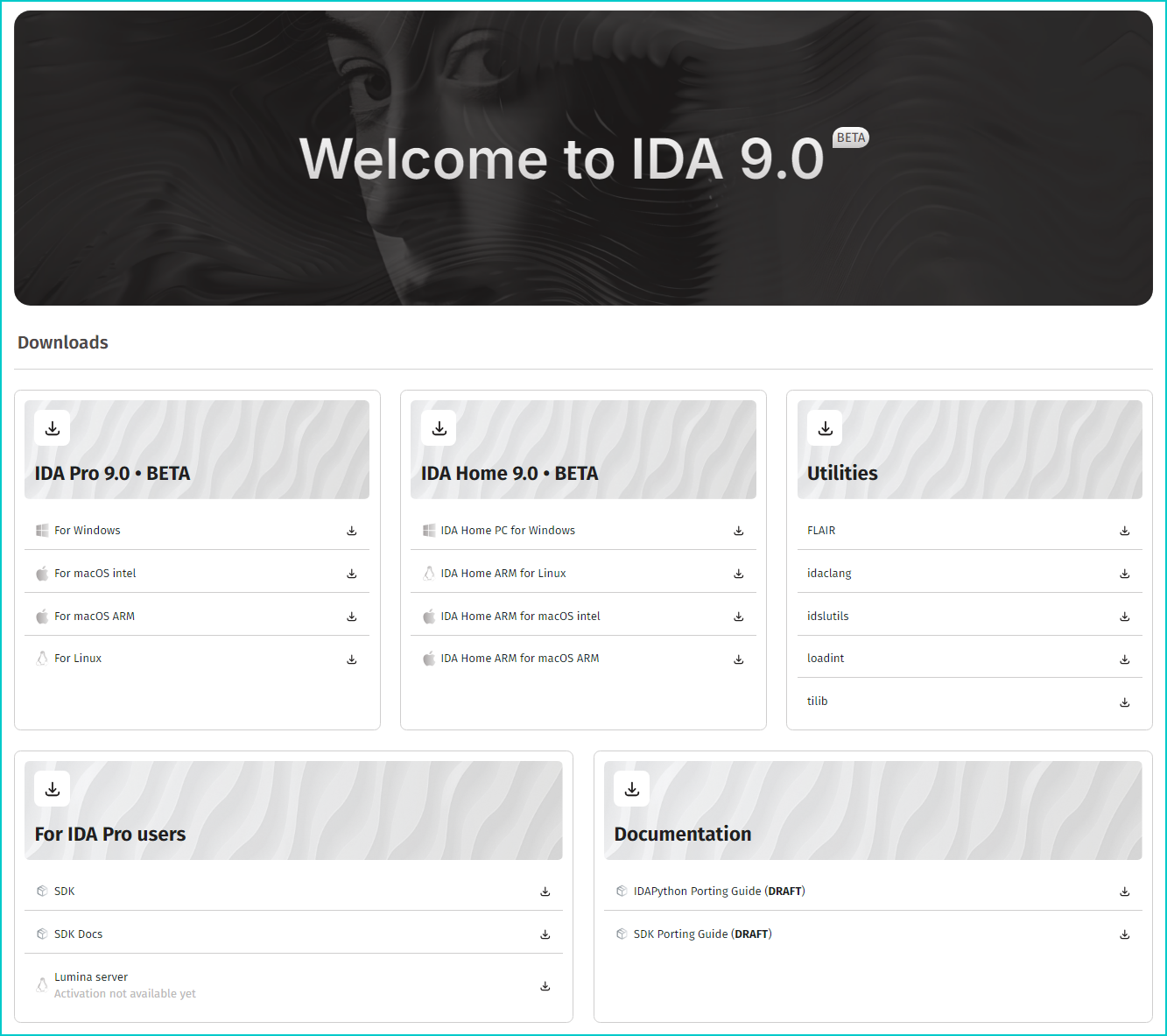Open the tilib utility link
The height and width of the screenshot is (1036, 1167).
pos(818,701)
